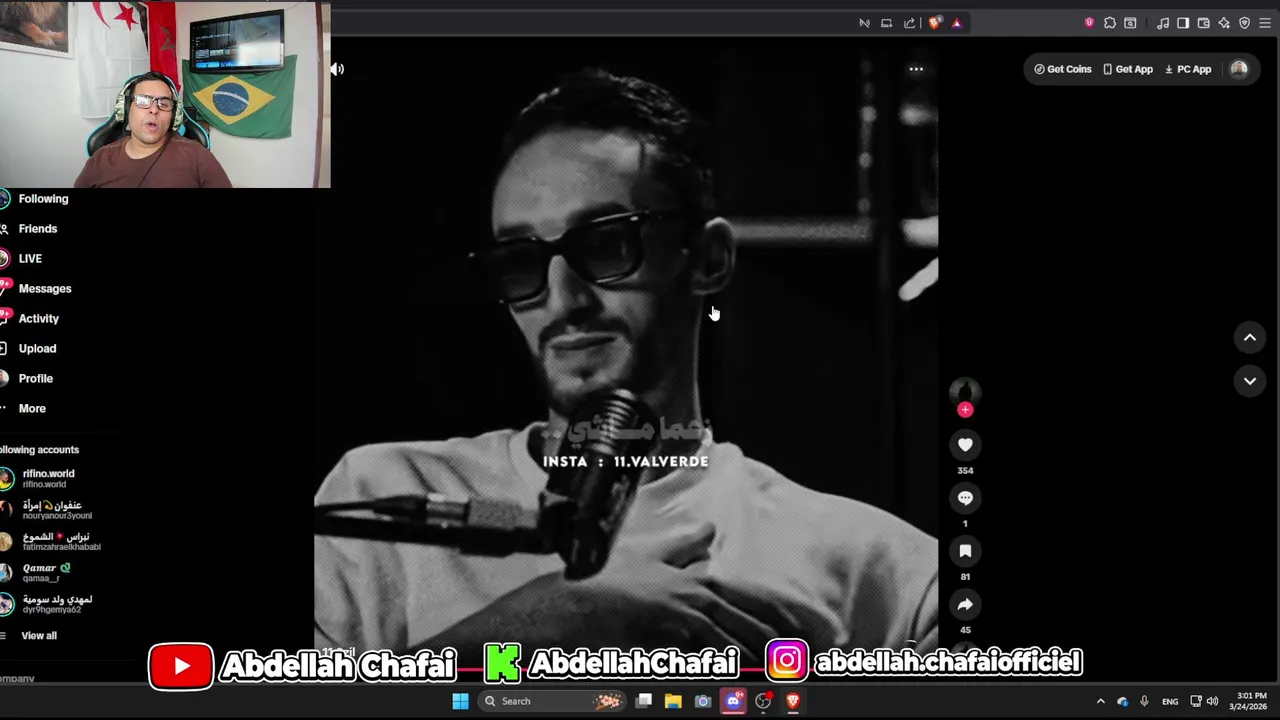Open the Extensions puzzle icon
This screenshot has height=720, width=1280.
pos(1110,23)
